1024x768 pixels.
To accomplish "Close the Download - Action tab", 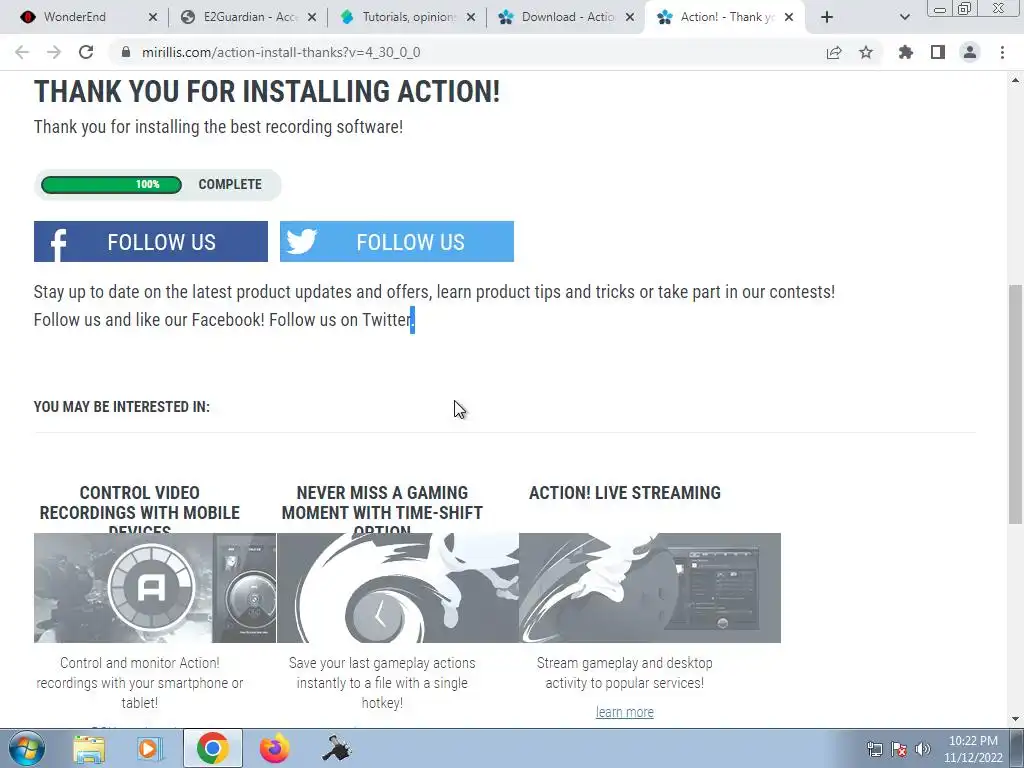I will click(x=630, y=18).
